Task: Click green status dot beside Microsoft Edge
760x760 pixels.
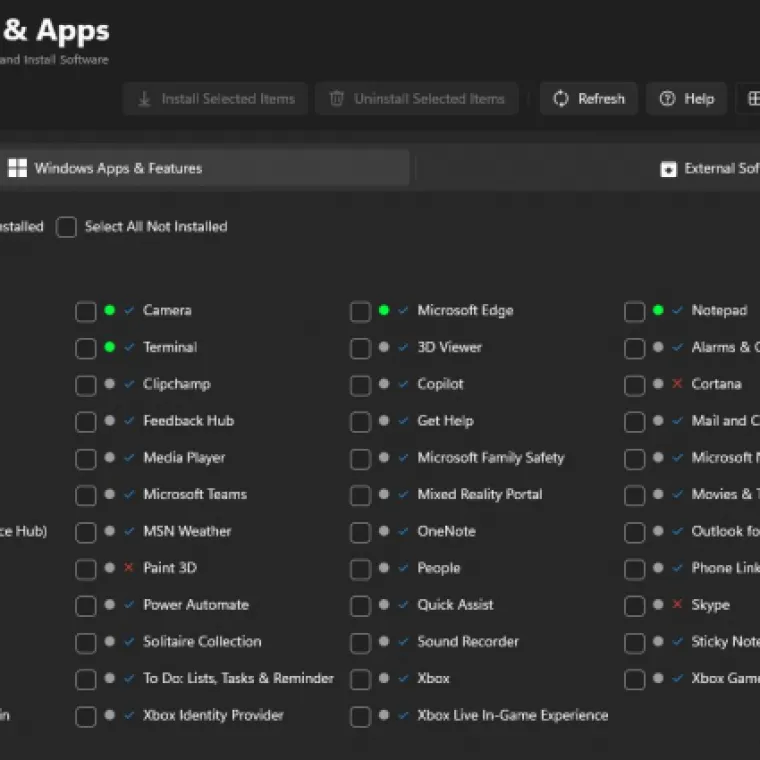Action: coord(384,310)
